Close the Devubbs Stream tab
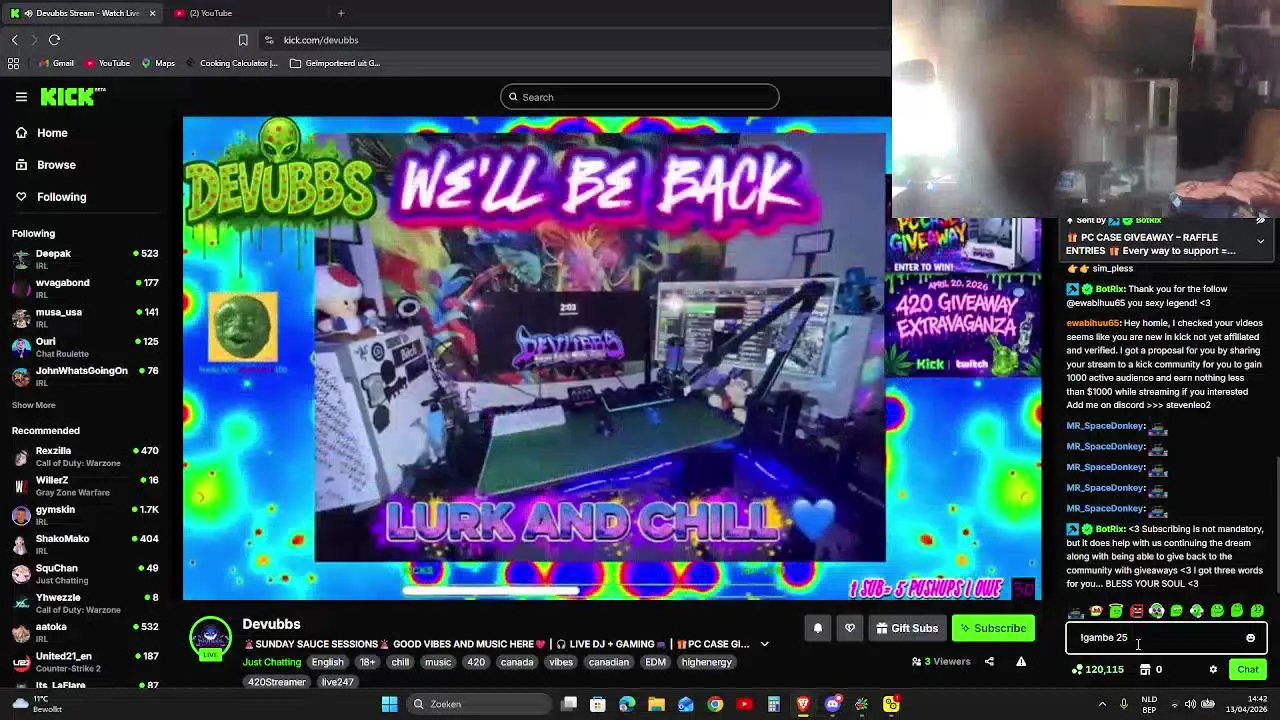Screen dimensions: 1280x720 point(152,13)
